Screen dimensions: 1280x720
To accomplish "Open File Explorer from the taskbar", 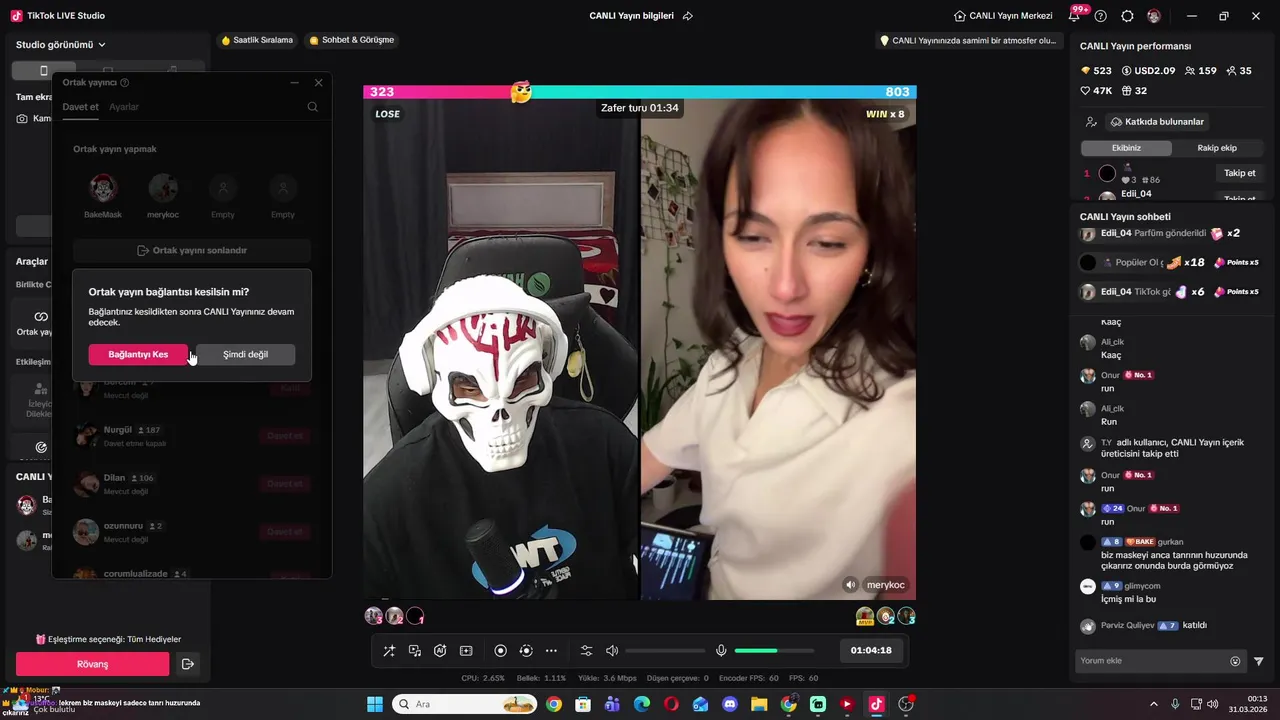I will tap(759, 704).
